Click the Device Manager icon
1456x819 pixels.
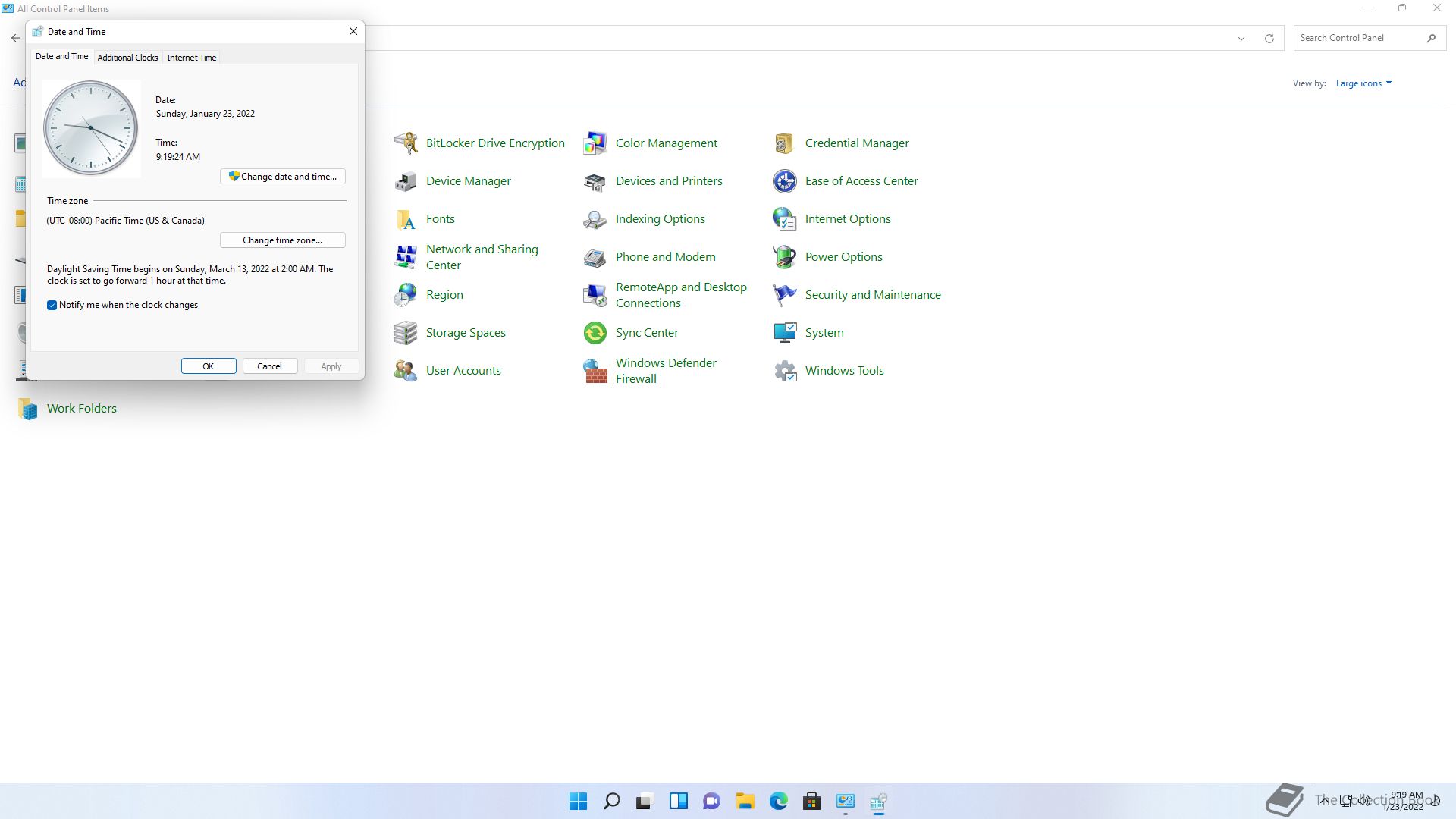(x=406, y=180)
